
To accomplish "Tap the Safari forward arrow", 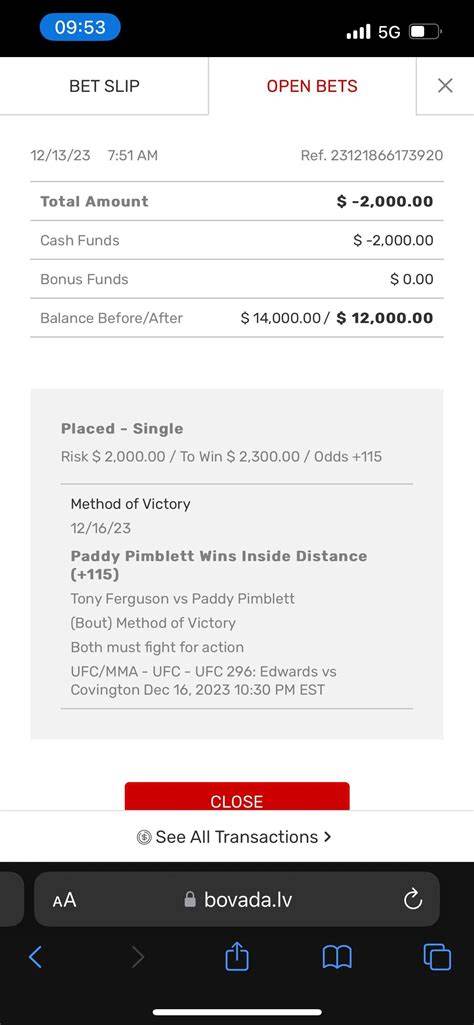I will pyautogui.click(x=138, y=958).
